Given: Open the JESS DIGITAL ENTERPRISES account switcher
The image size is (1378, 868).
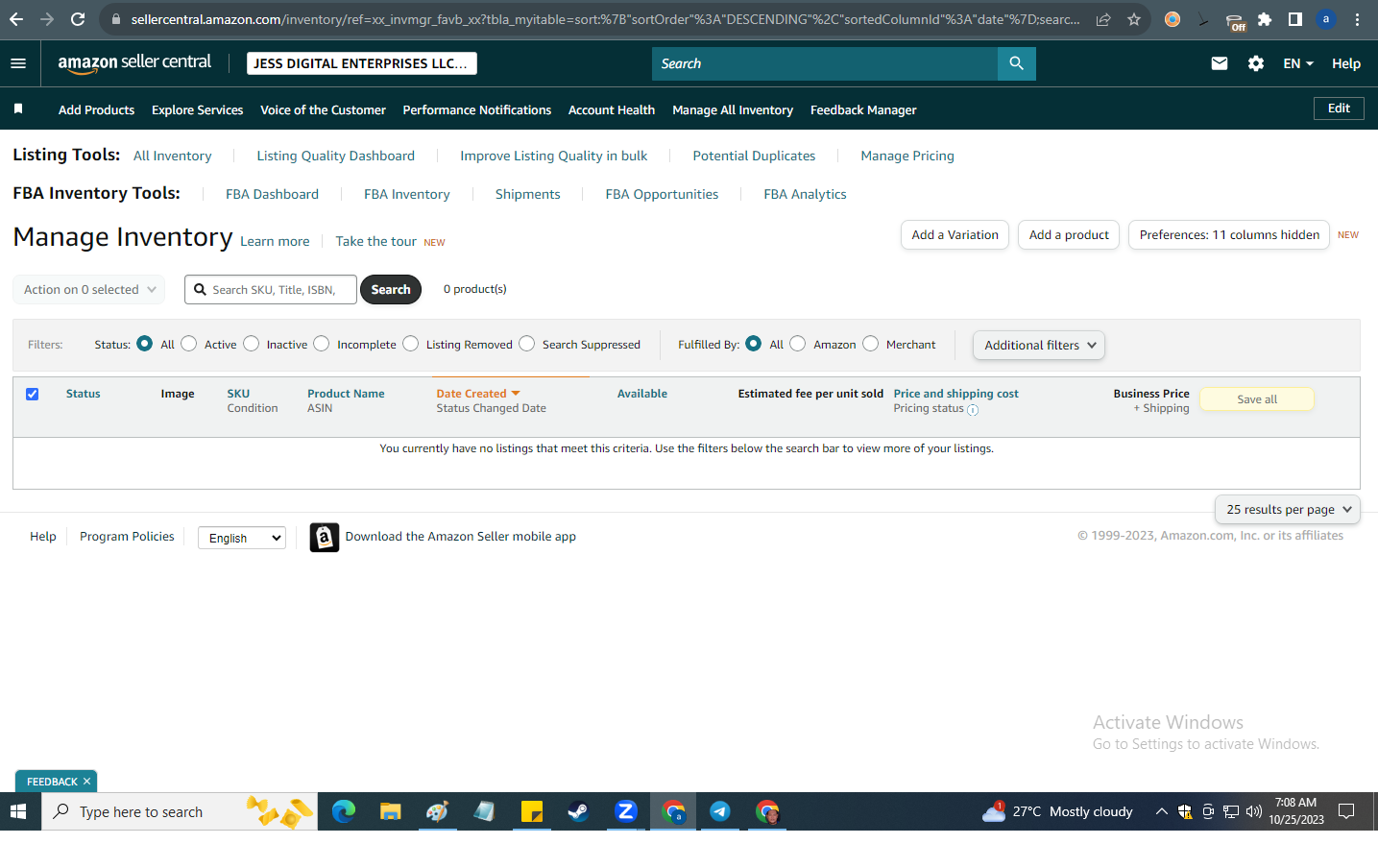Looking at the screenshot, I should click(362, 63).
